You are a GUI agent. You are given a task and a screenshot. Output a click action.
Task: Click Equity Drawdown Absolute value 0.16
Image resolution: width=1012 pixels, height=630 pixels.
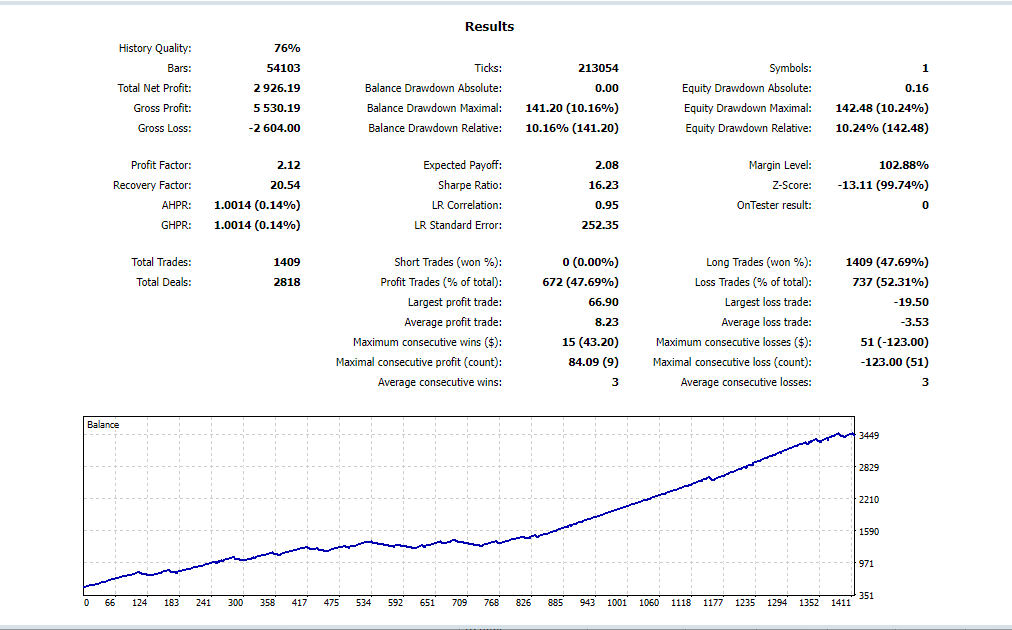point(916,88)
